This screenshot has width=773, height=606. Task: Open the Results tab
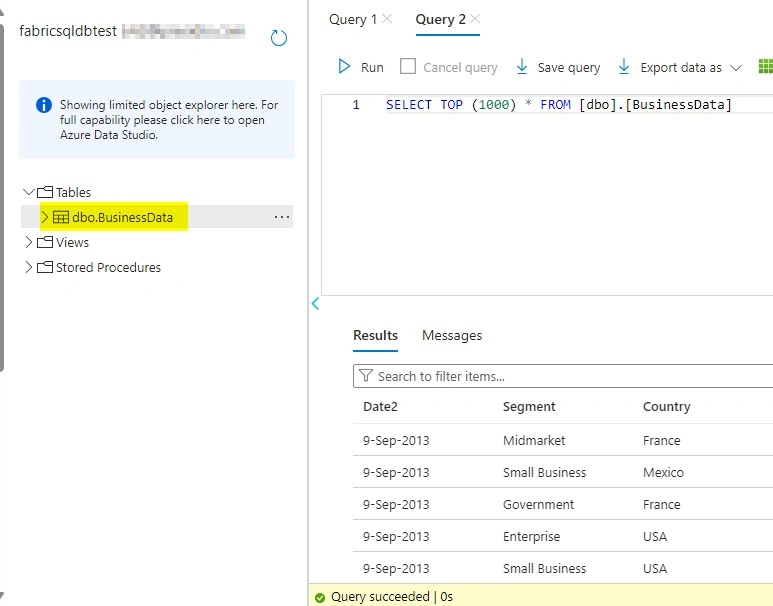click(x=376, y=335)
